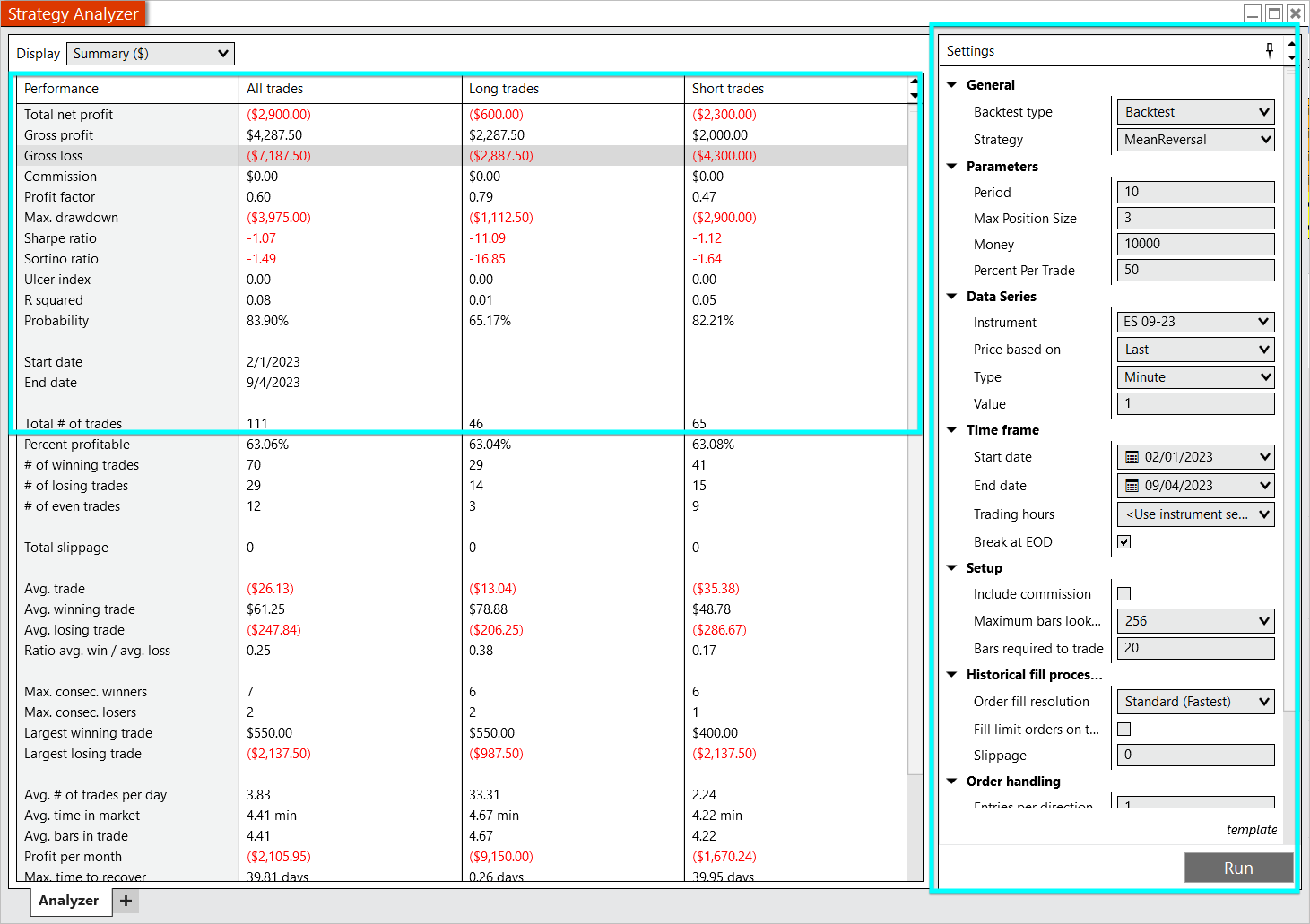
Task: Click the Settings panel scrollbar
Action: (x=1289, y=390)
